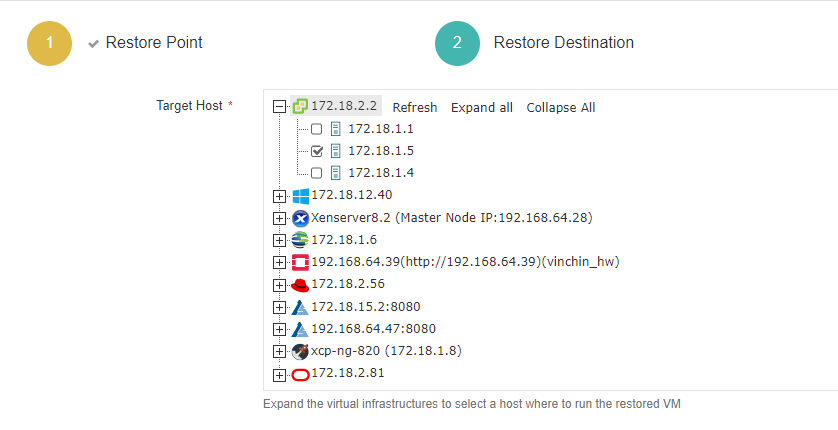Collapse the 172.18.2.2 tree node
The width and height of the screenshot is (838, 430).
click(279, 106)
